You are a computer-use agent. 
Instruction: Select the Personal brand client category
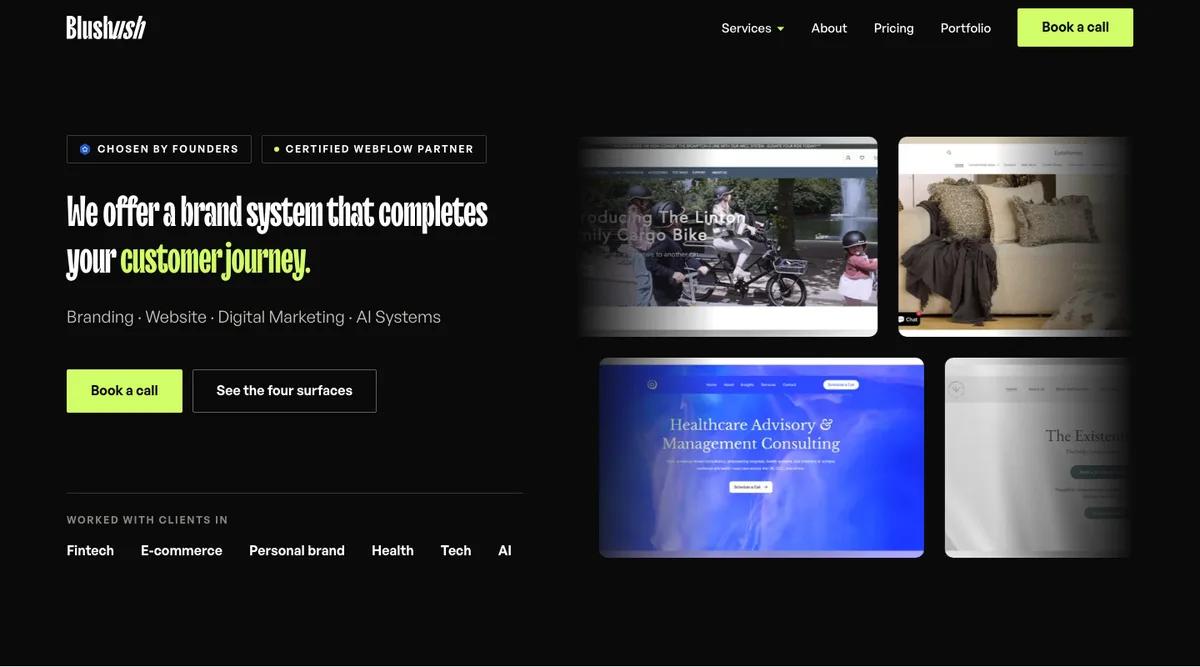tap(296, 550)
